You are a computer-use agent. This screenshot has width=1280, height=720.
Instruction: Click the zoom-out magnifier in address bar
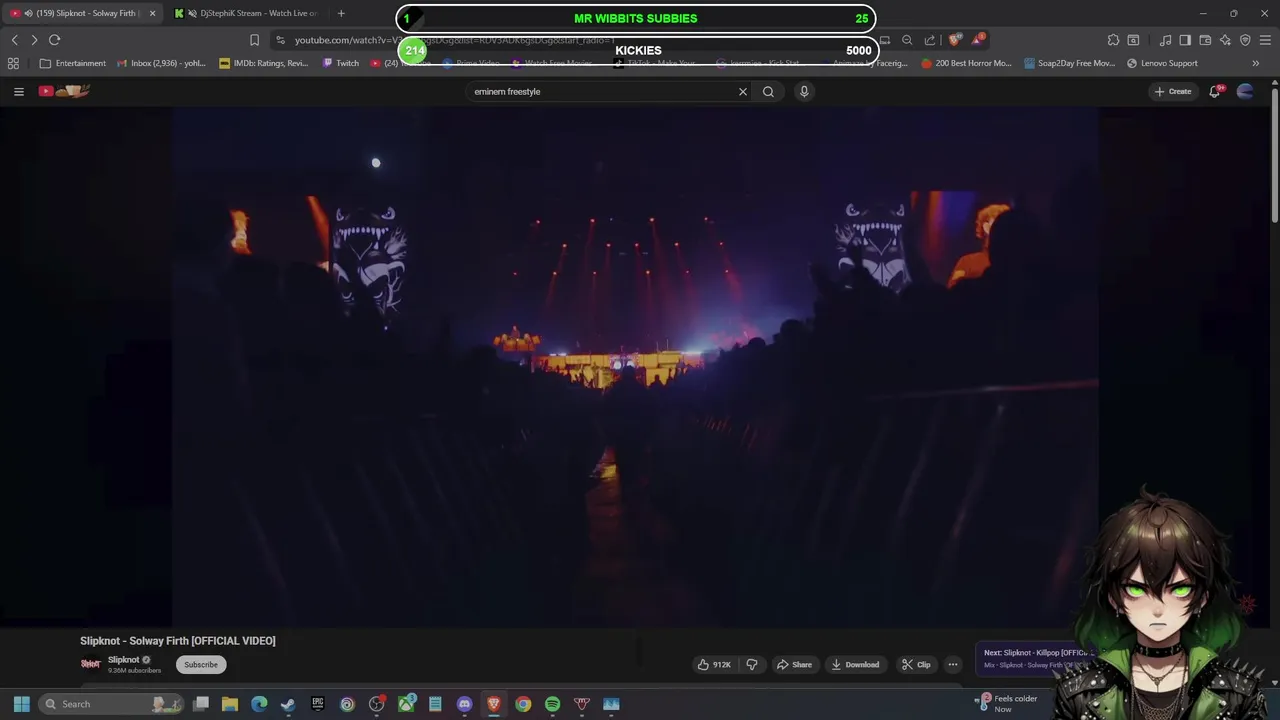(x=907, y=40)
